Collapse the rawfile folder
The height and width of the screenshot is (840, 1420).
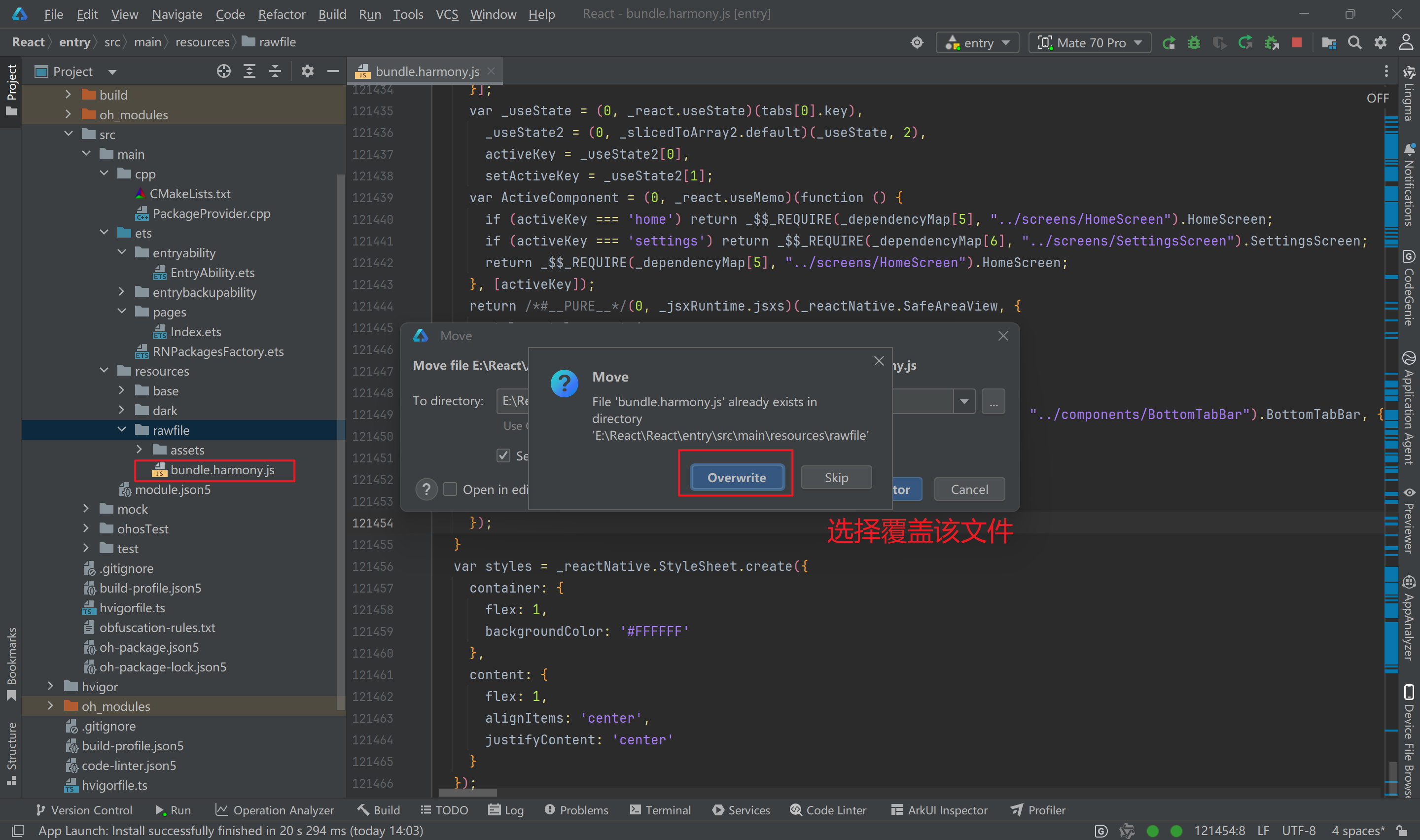coord(122,430)
